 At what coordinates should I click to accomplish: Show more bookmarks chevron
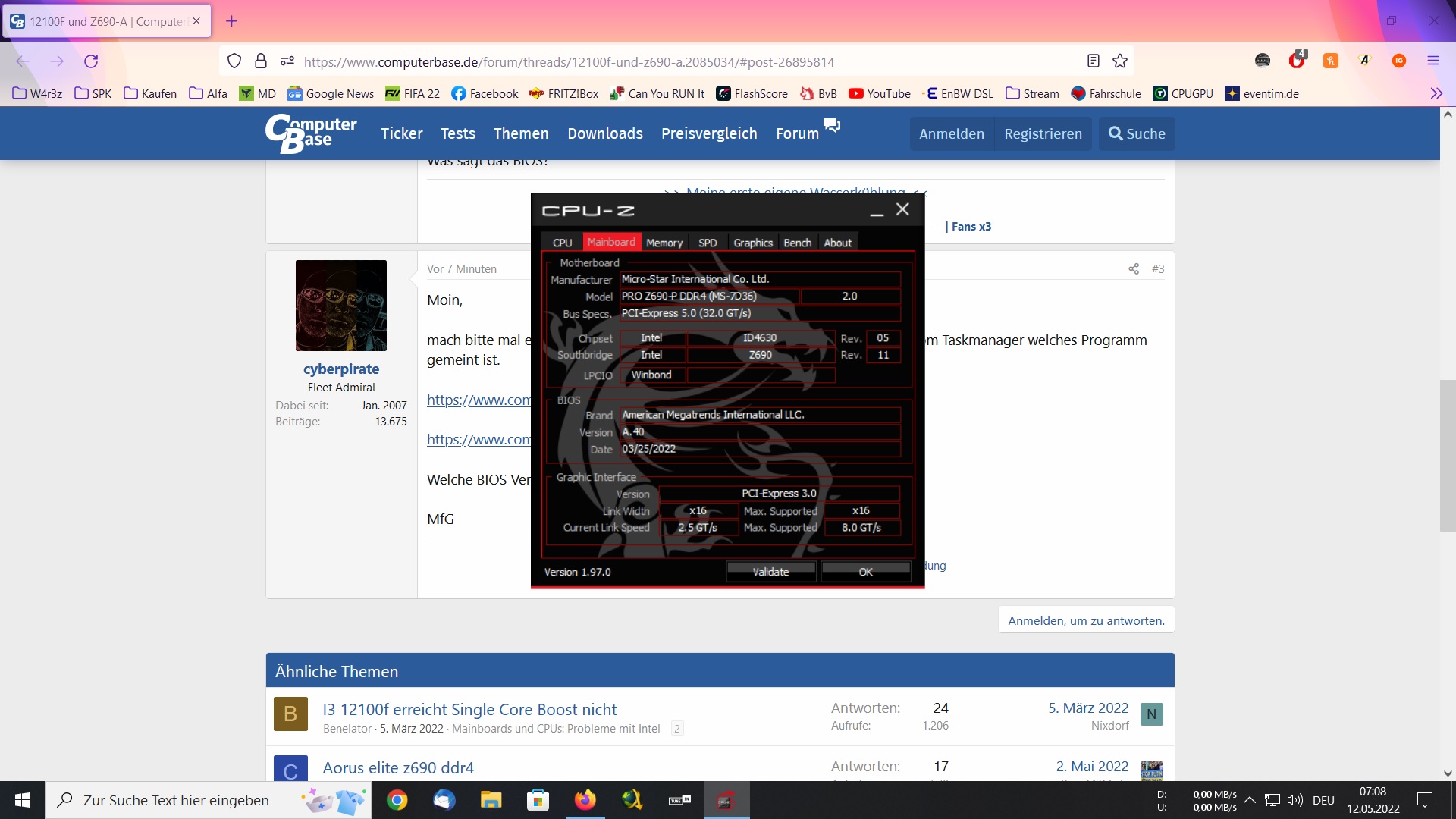point(1436,94)
